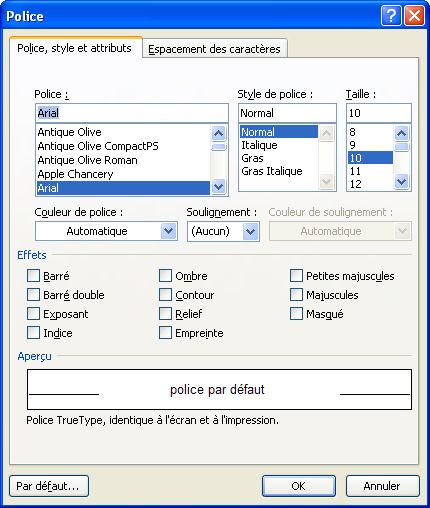The height and width of the screenshot is (508, 430).
Task: Click the Taille size input field
Action: (379, 113)
